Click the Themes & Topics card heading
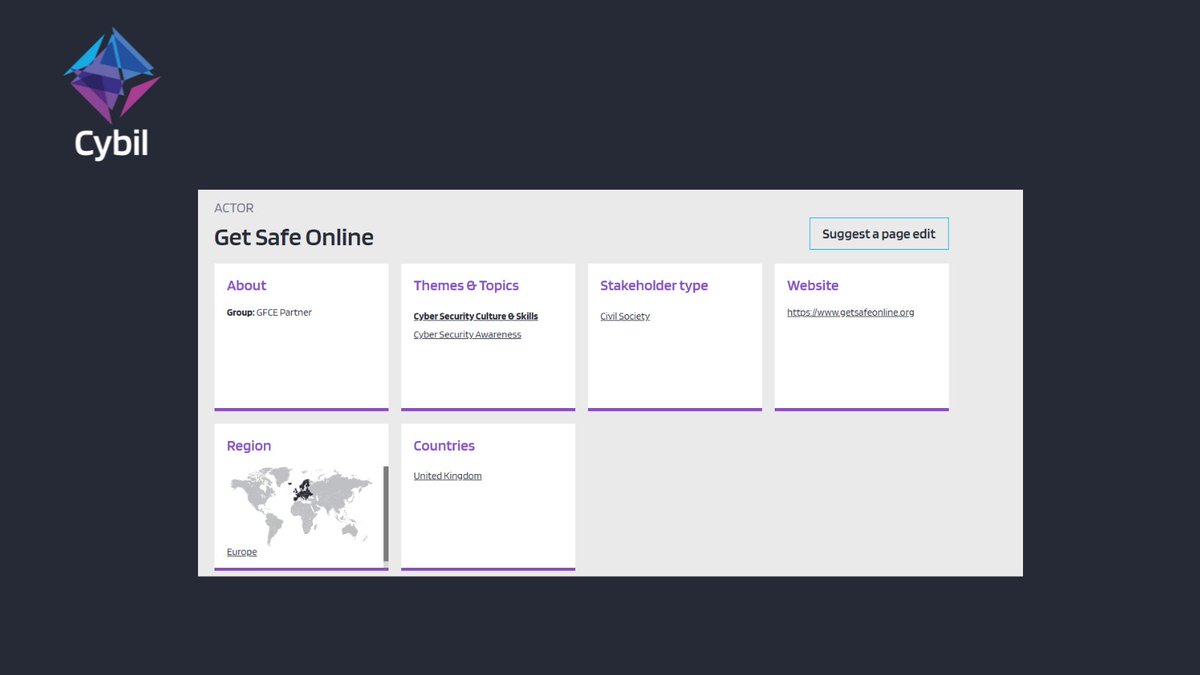Viewport: 1200px width, 675px height. pyautogui.click(x=466, y=285)
